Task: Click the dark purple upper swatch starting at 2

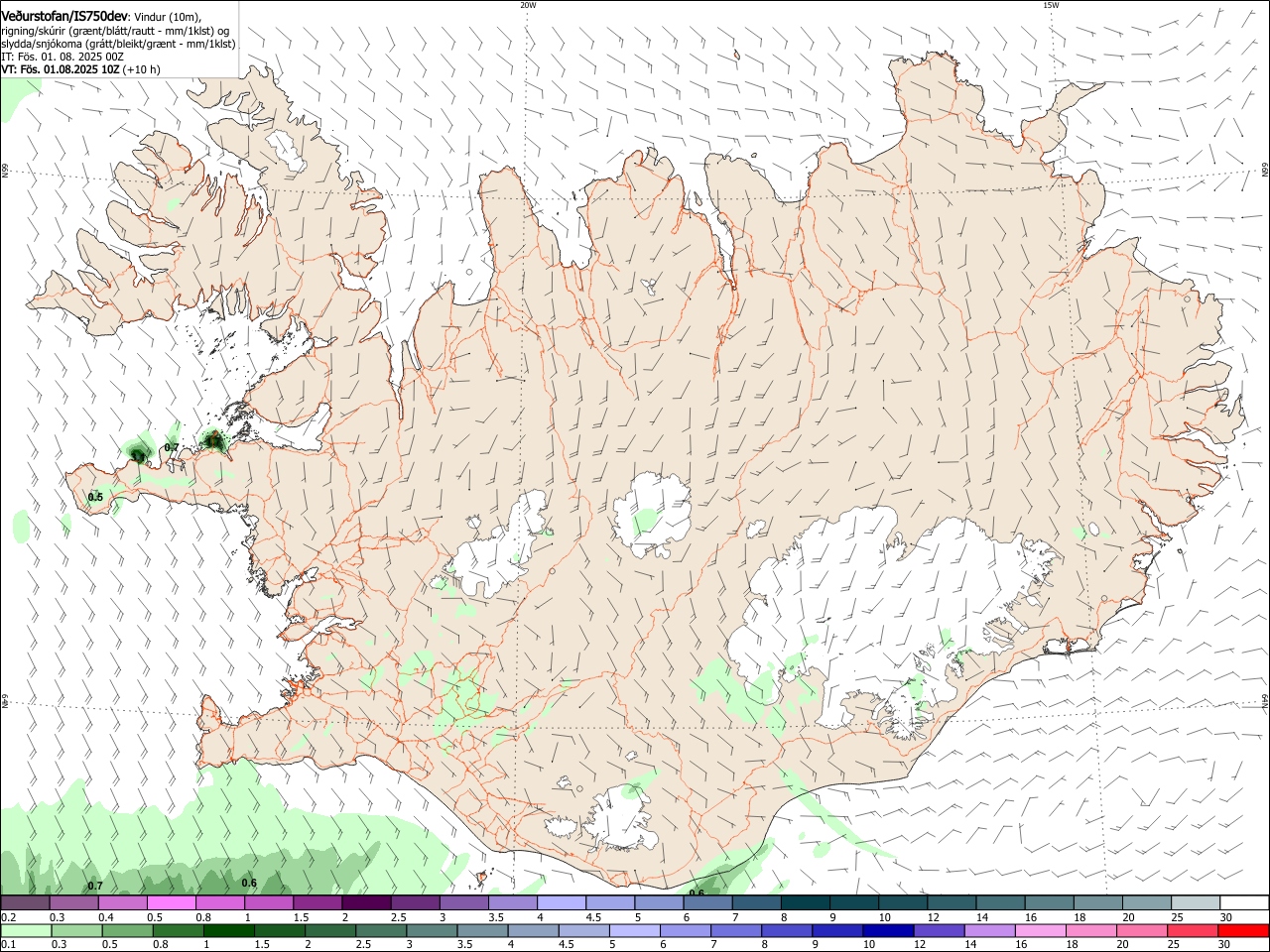Action: pos(366,903)
